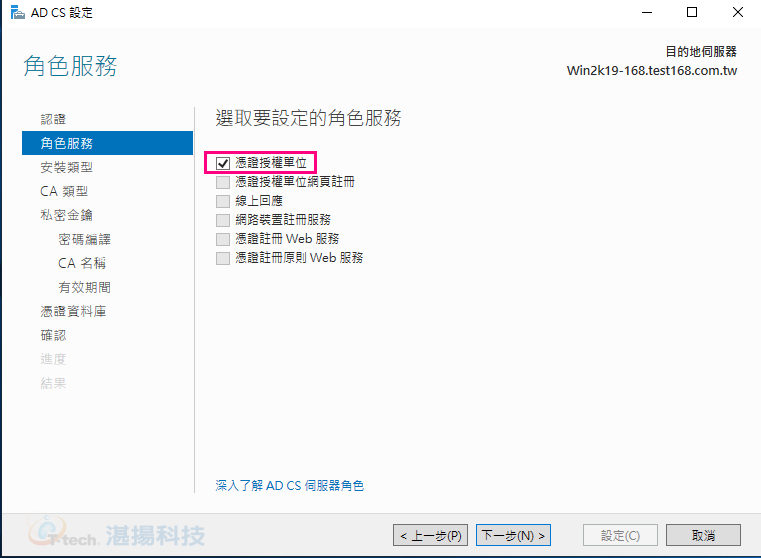Click the 設定(C) button
761x558 pixels.
coord(620,535)
